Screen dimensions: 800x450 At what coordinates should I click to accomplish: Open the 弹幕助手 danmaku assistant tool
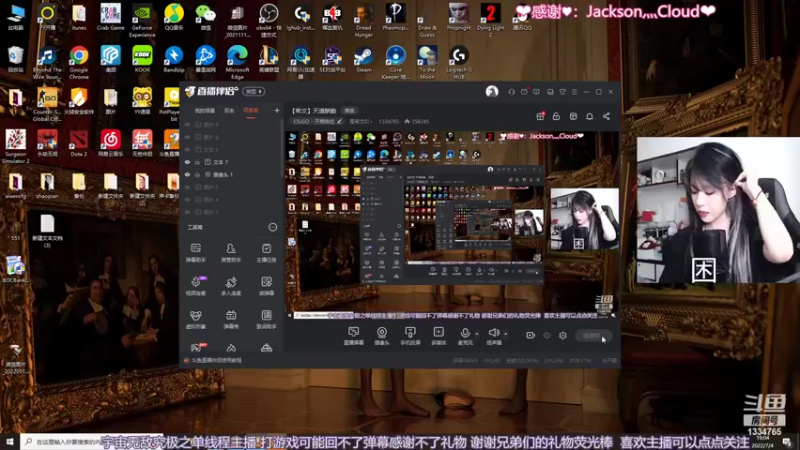click(x=195, y=253)
